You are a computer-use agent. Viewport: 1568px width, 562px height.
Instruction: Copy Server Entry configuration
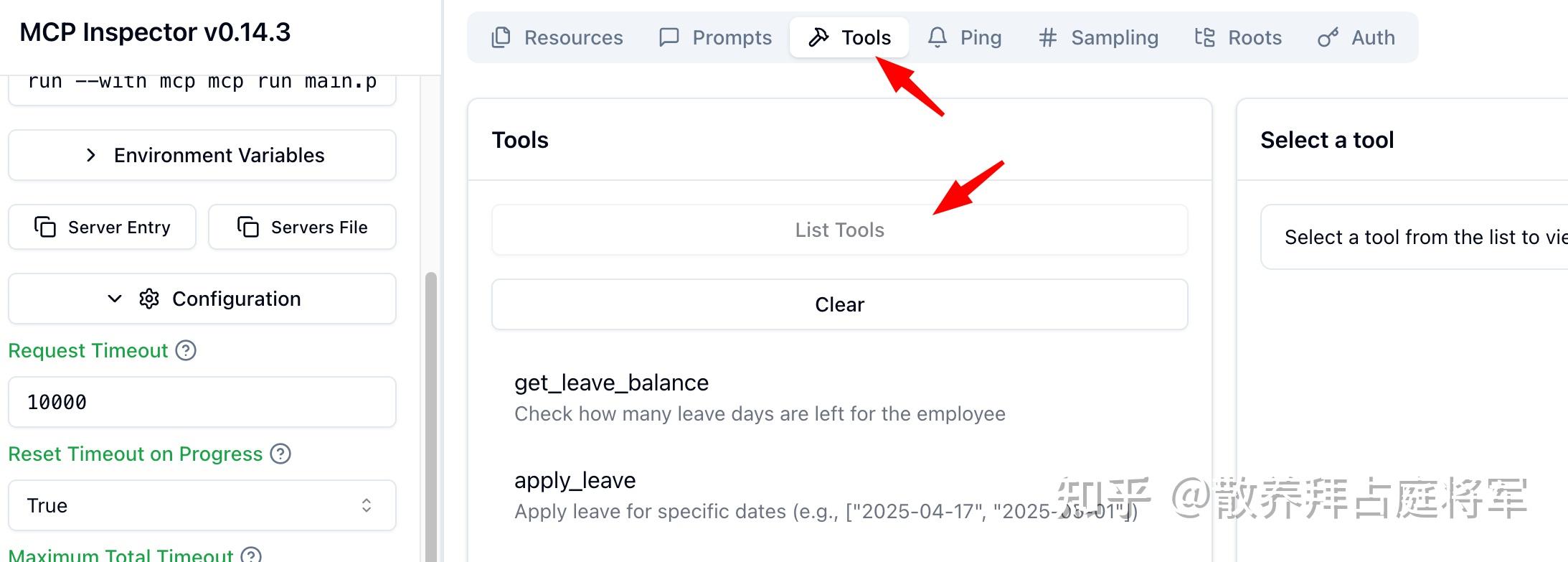coord(102,227)
